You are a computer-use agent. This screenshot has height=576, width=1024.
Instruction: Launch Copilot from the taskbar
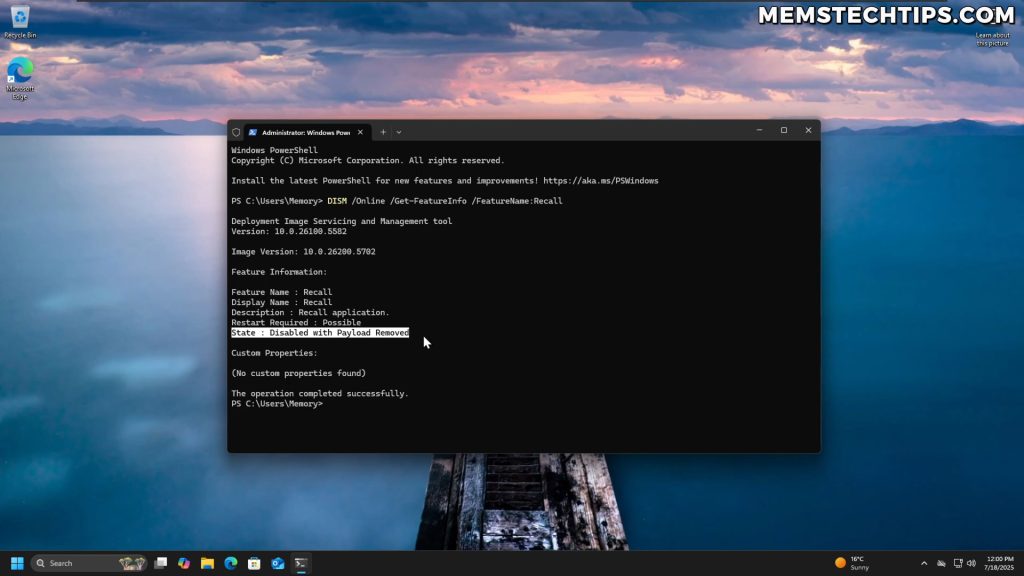(x=184, y=563)
